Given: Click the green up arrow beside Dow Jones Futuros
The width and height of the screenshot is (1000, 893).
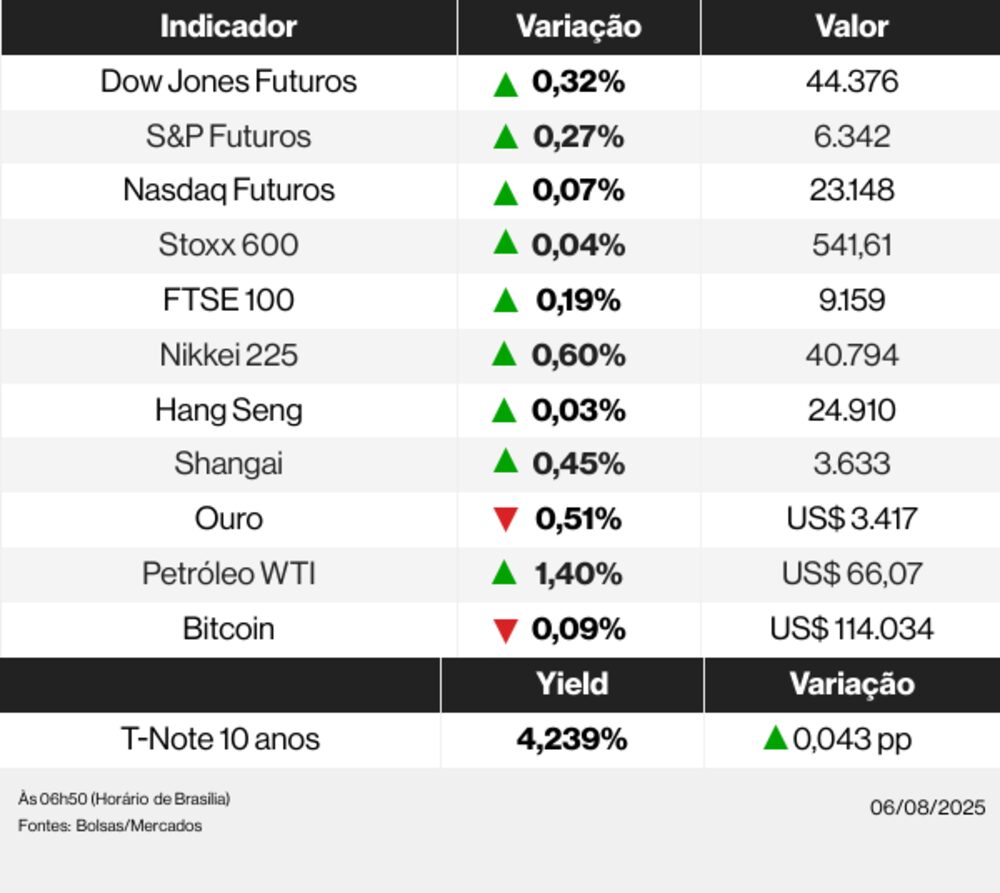Looking at the screenshot, I should click(506, 84).
